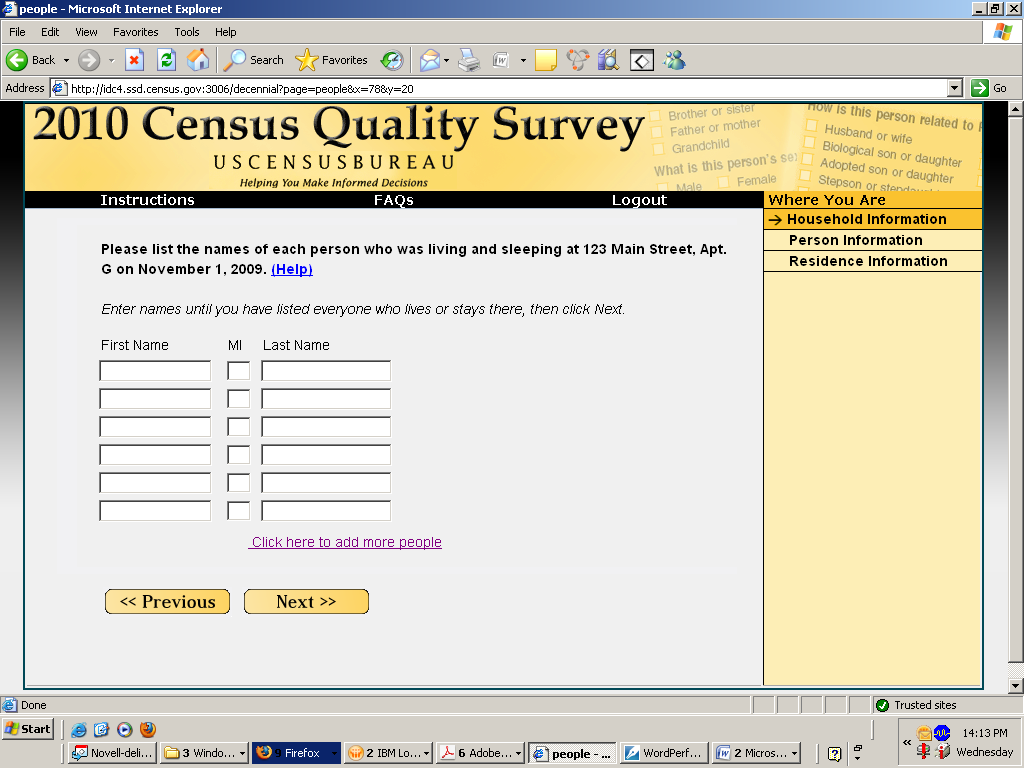Open the File menu
1024x768 pixels.
(x=17, y=32)
